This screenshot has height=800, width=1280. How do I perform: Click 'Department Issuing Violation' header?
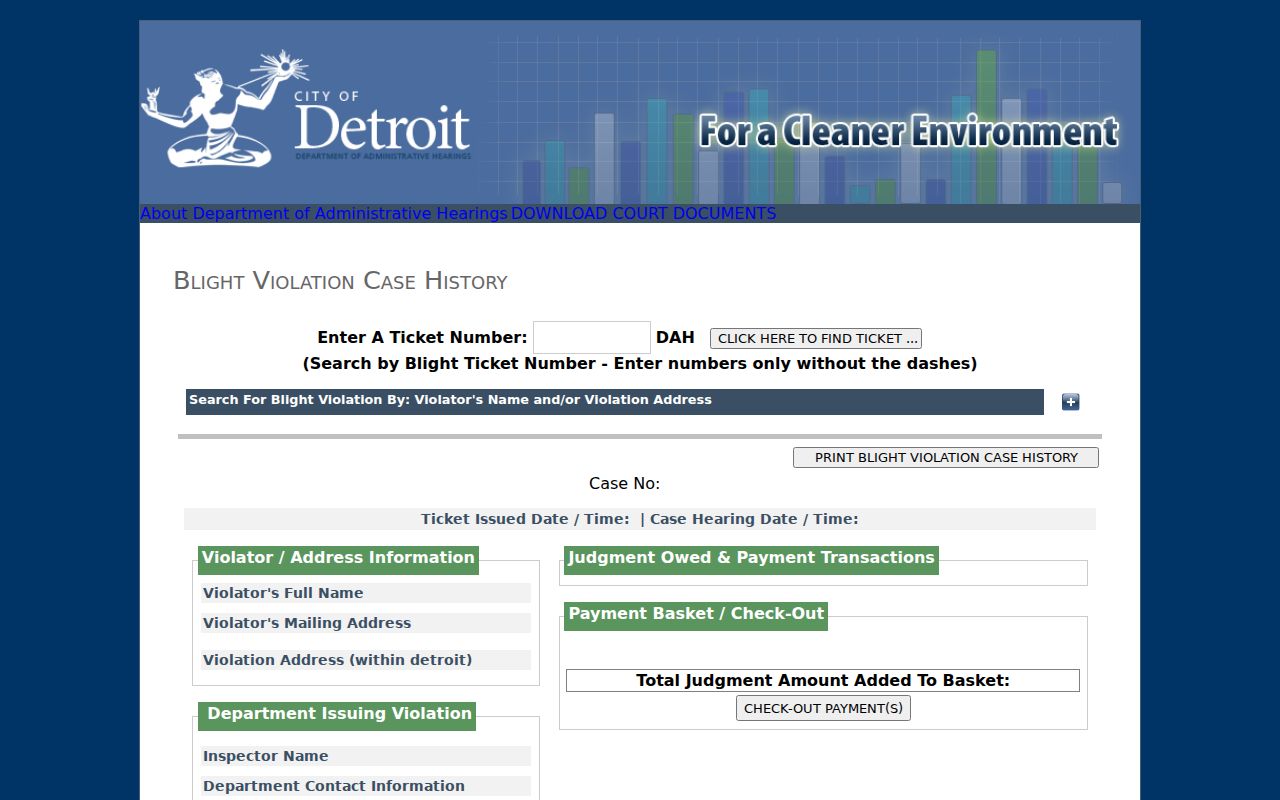point(339,714)
